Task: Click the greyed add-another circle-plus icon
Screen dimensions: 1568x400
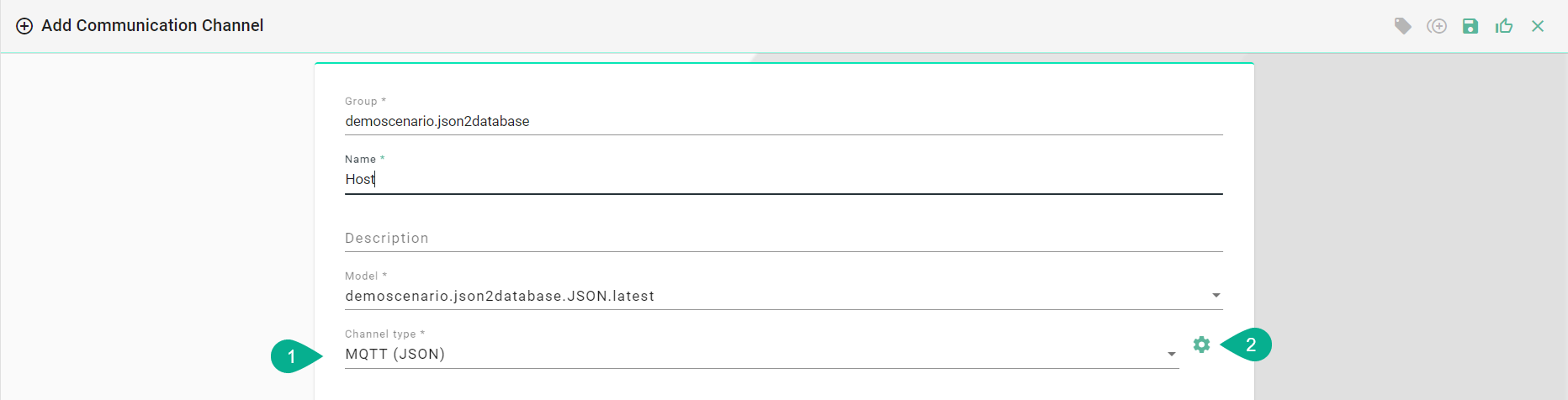Action: click(1437, 26)
